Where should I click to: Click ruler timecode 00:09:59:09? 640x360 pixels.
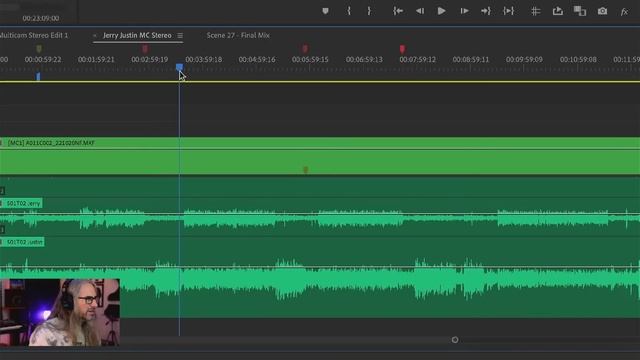coord(524,60)
